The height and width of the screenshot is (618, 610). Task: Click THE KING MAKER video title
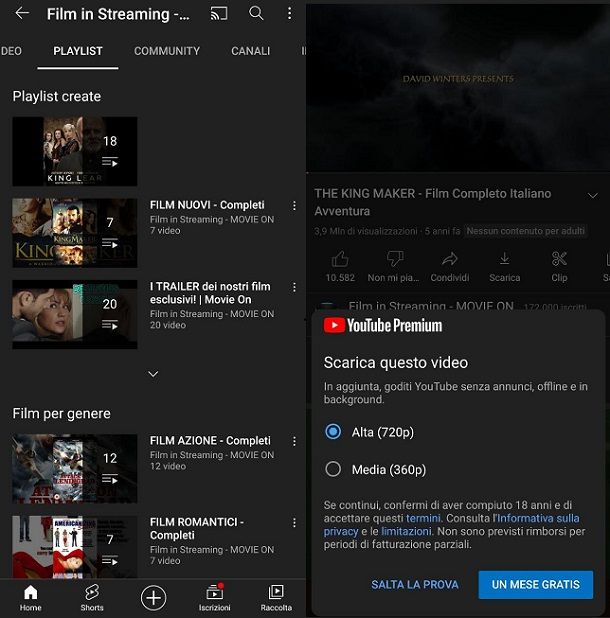click(x=433, y=202)
